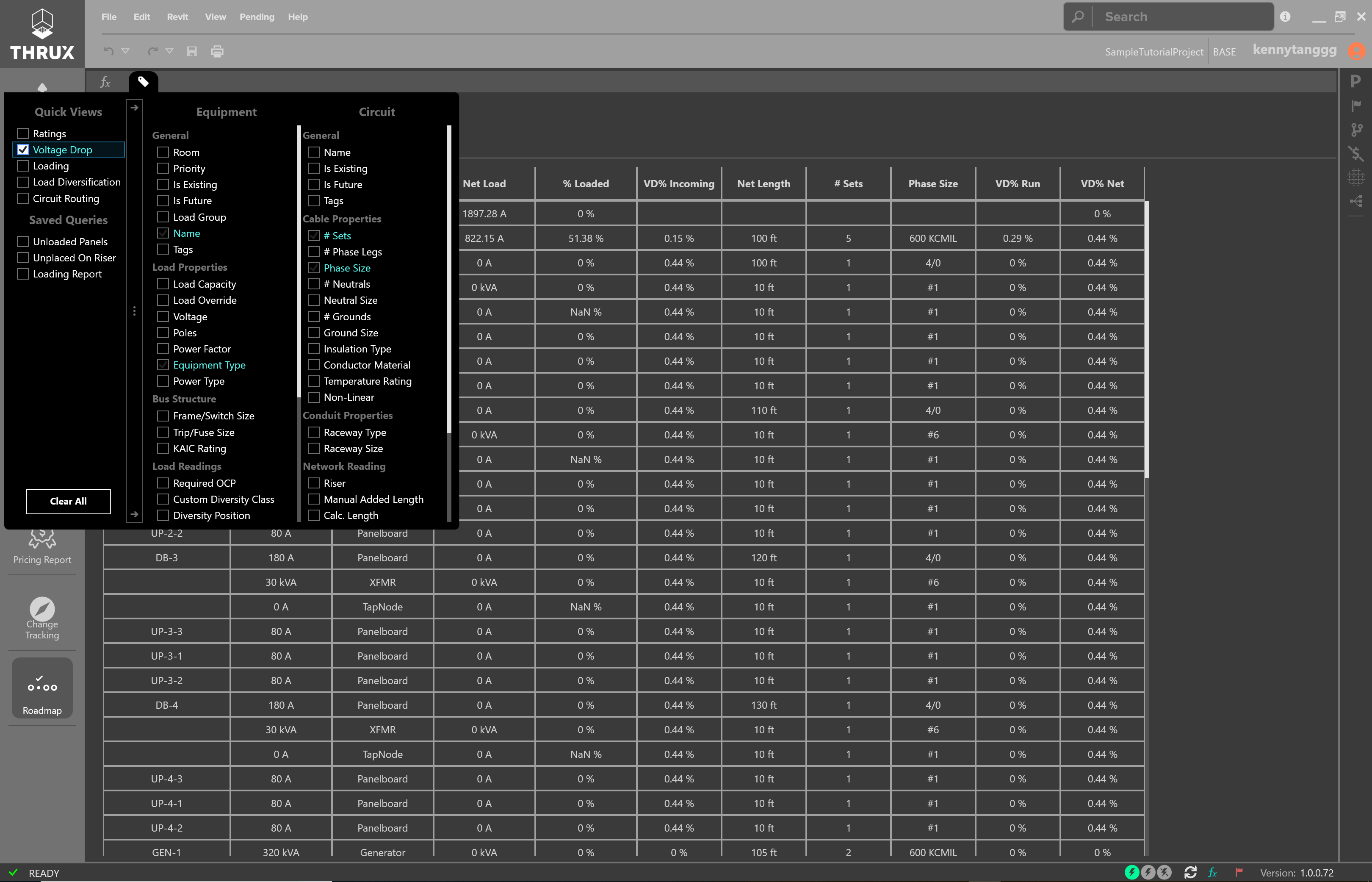The width and height of the screenshot is (1372, 882).
Task: Click the top arrow expander beside Quick Views
Action: point(134,107)
